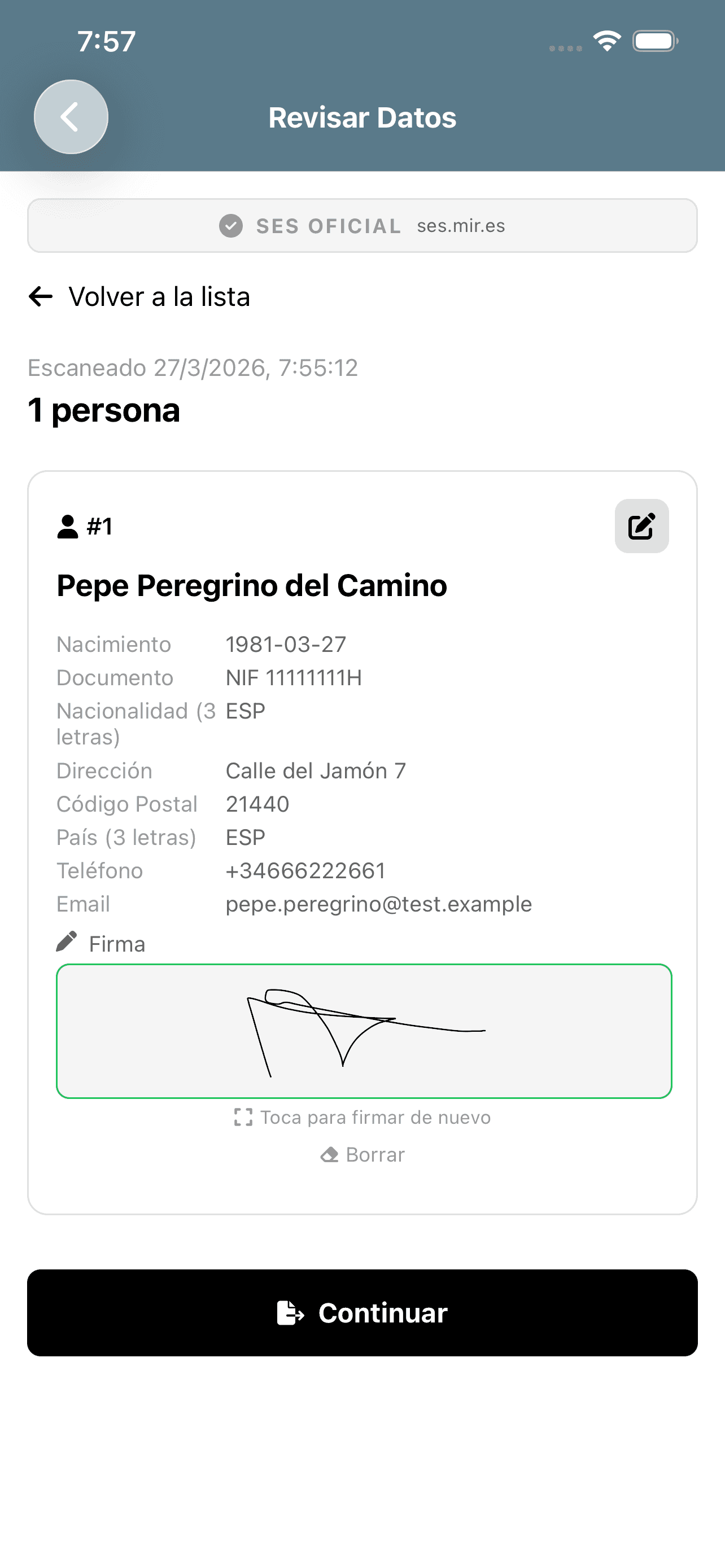Tap the signature drawing box

point(364,1031)
